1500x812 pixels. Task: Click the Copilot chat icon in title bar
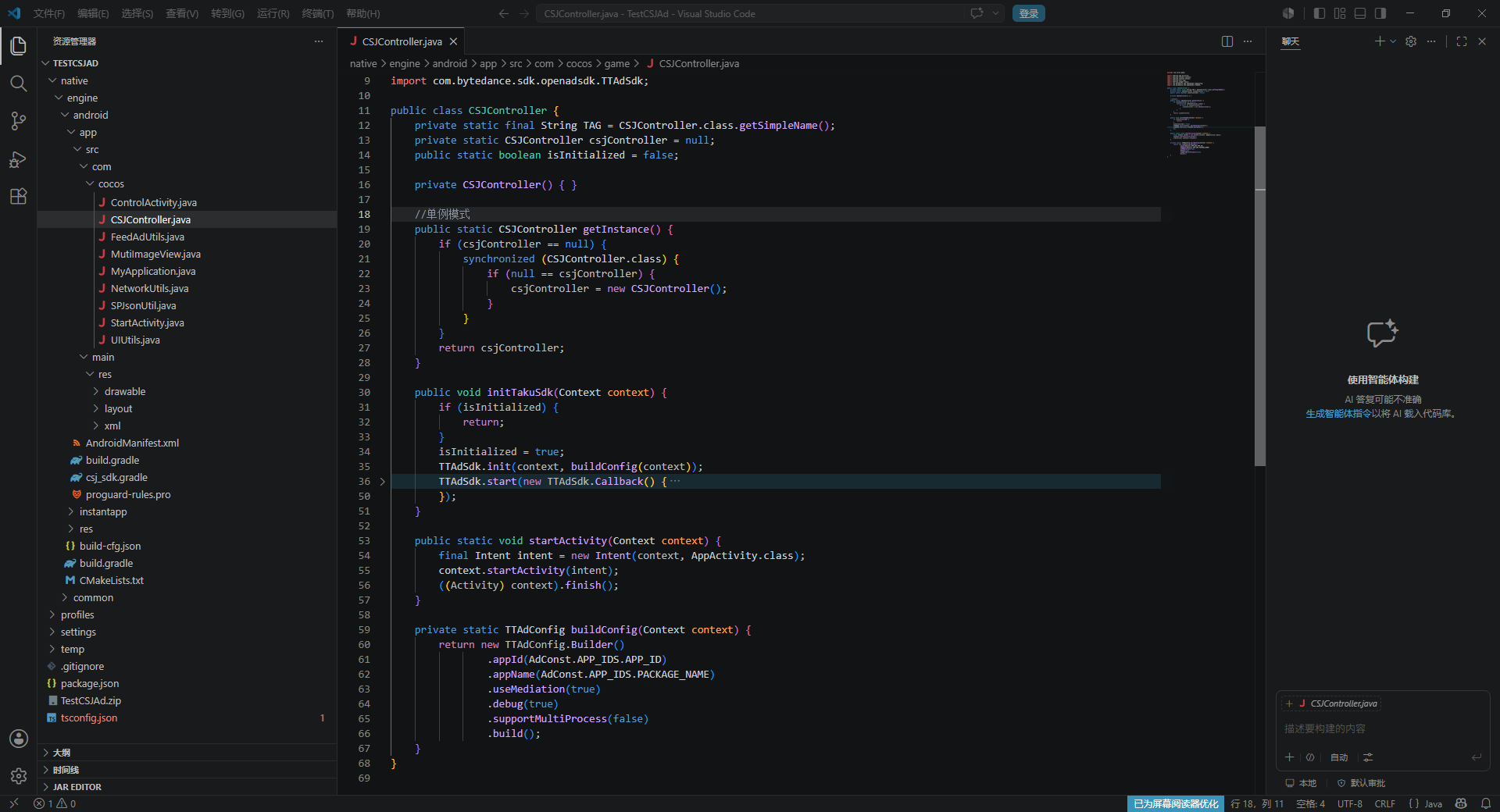(x=977, y=13)
